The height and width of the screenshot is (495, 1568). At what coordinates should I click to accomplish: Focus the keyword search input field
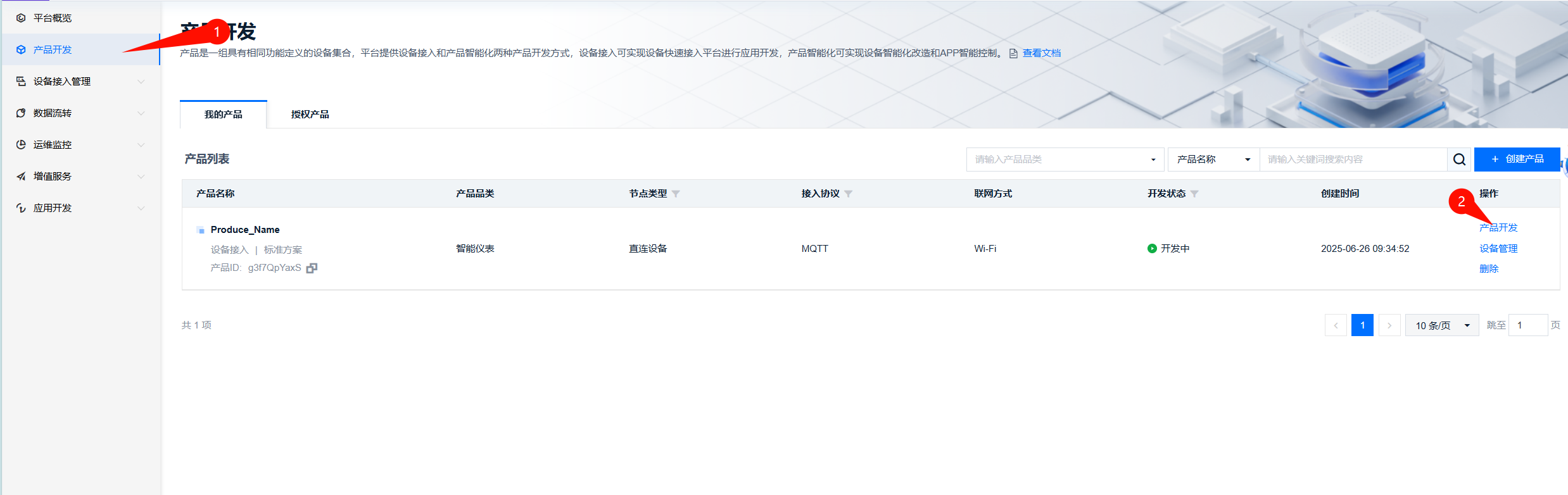click(1353, 160)
